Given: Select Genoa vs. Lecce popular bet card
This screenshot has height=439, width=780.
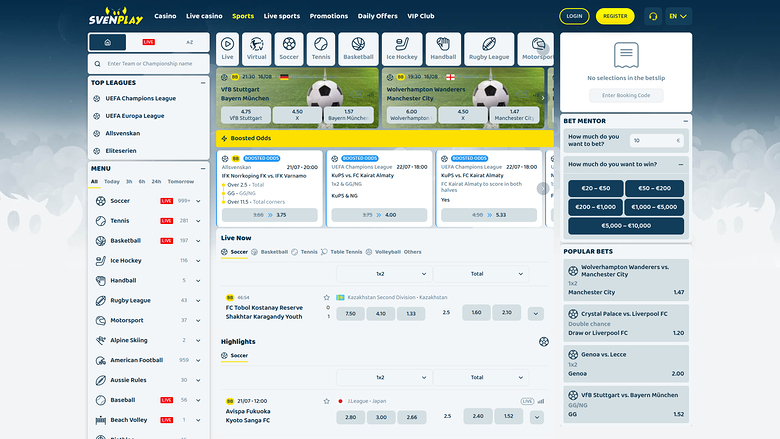Looking at the screenshot, I should click(626, 364).
